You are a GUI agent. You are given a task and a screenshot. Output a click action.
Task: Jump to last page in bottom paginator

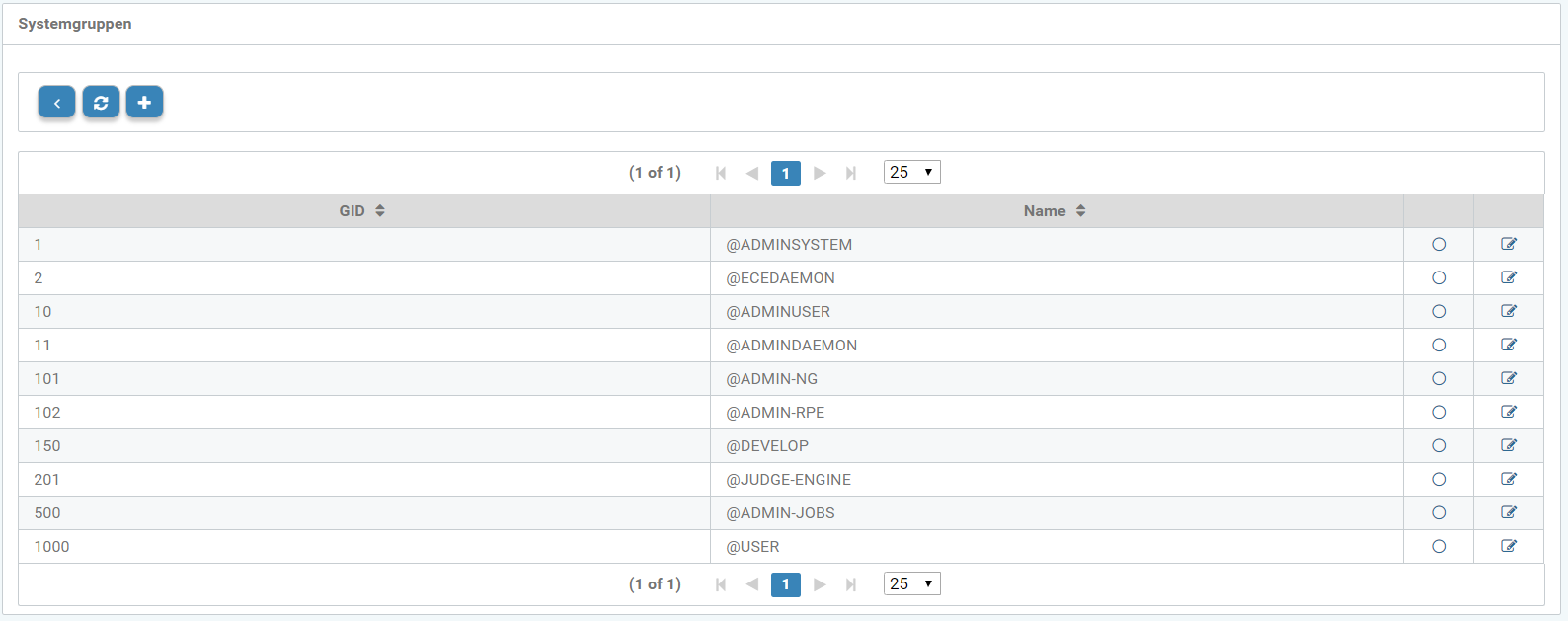851,584
